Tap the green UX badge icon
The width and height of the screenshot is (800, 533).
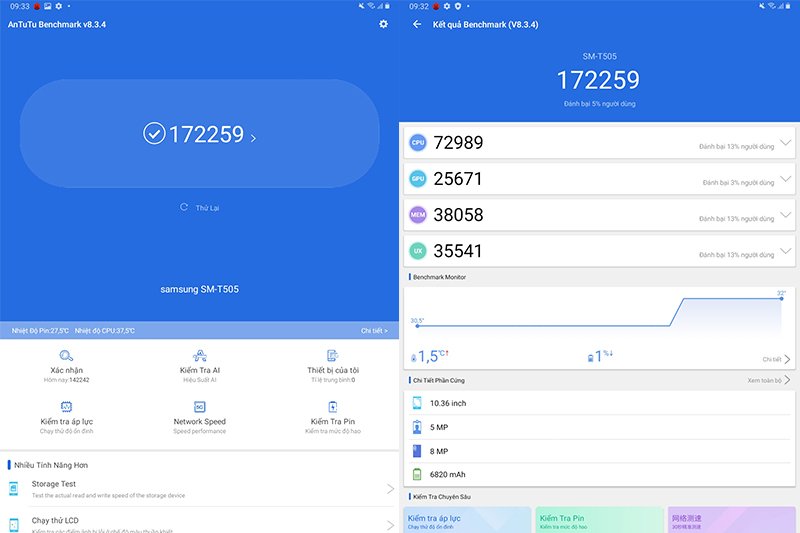(x=418, y=251)
